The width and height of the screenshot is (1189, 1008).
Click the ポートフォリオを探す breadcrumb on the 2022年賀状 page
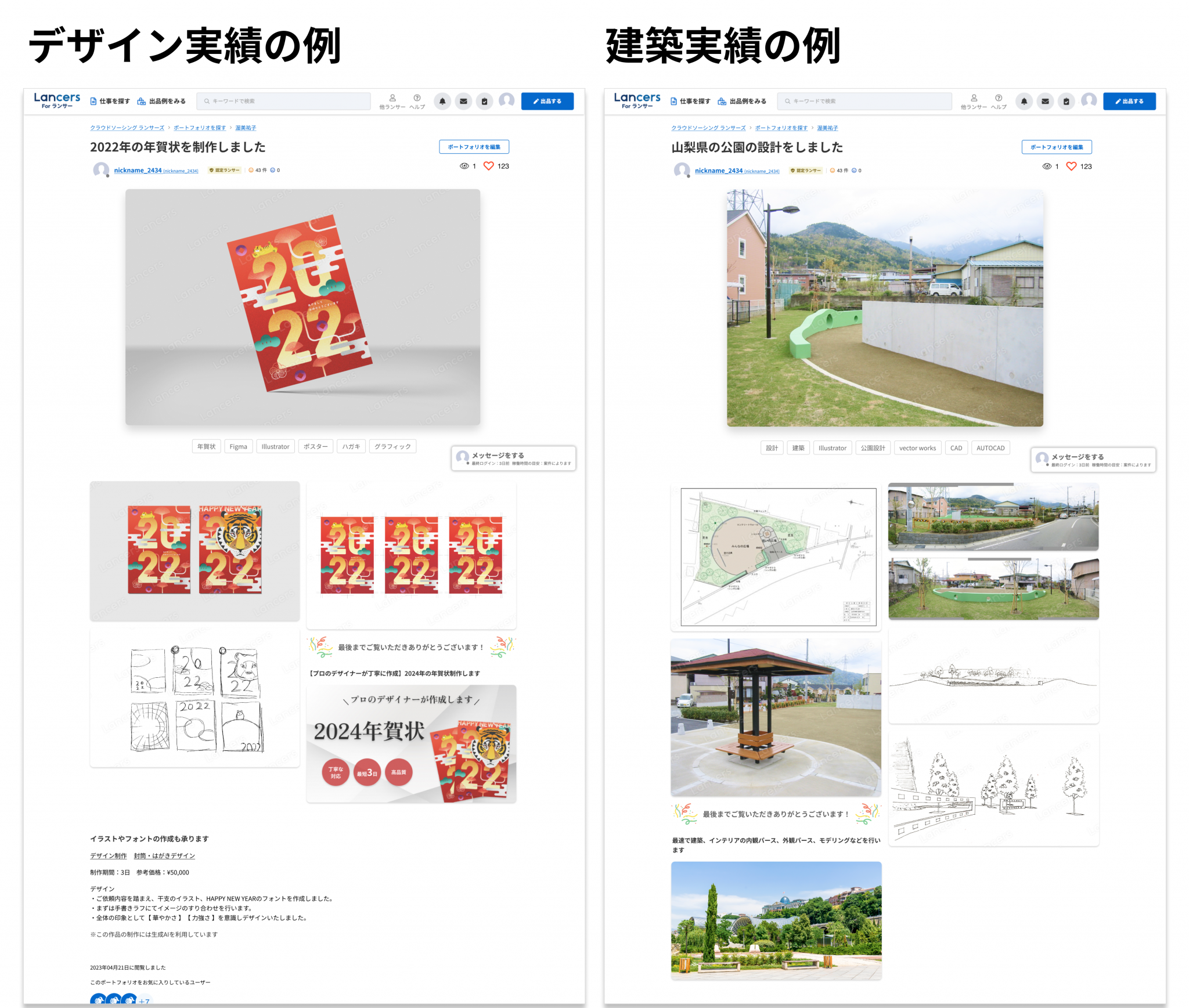click(199, 128)
